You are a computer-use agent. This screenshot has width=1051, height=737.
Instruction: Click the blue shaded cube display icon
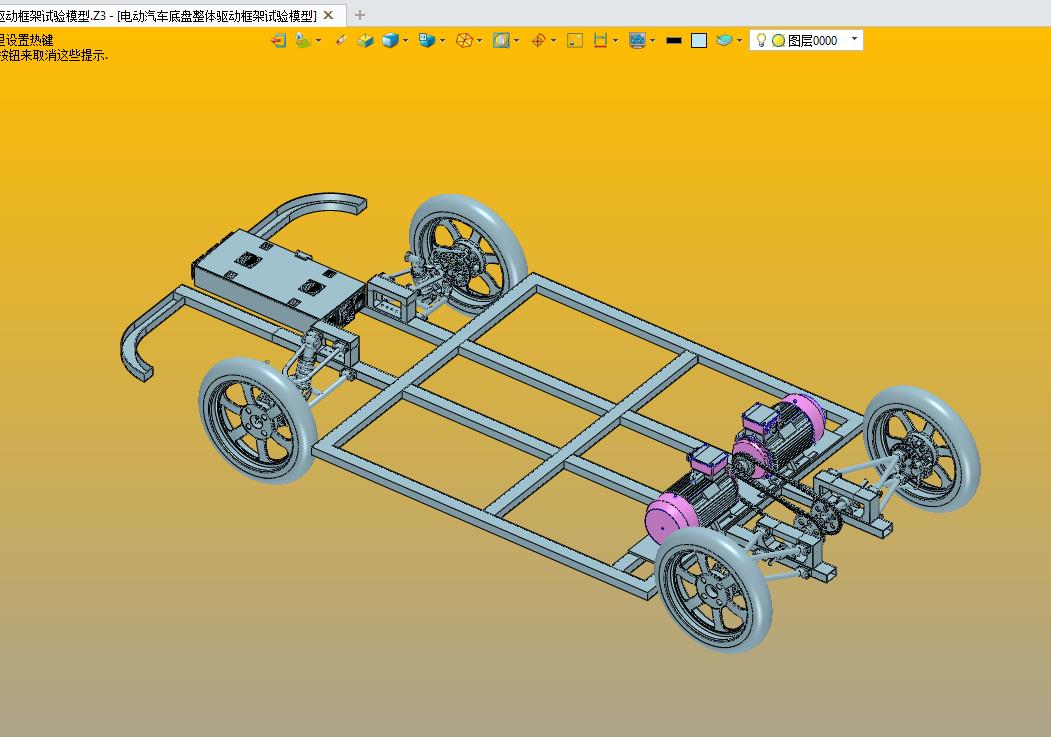(x=390, y=40)
